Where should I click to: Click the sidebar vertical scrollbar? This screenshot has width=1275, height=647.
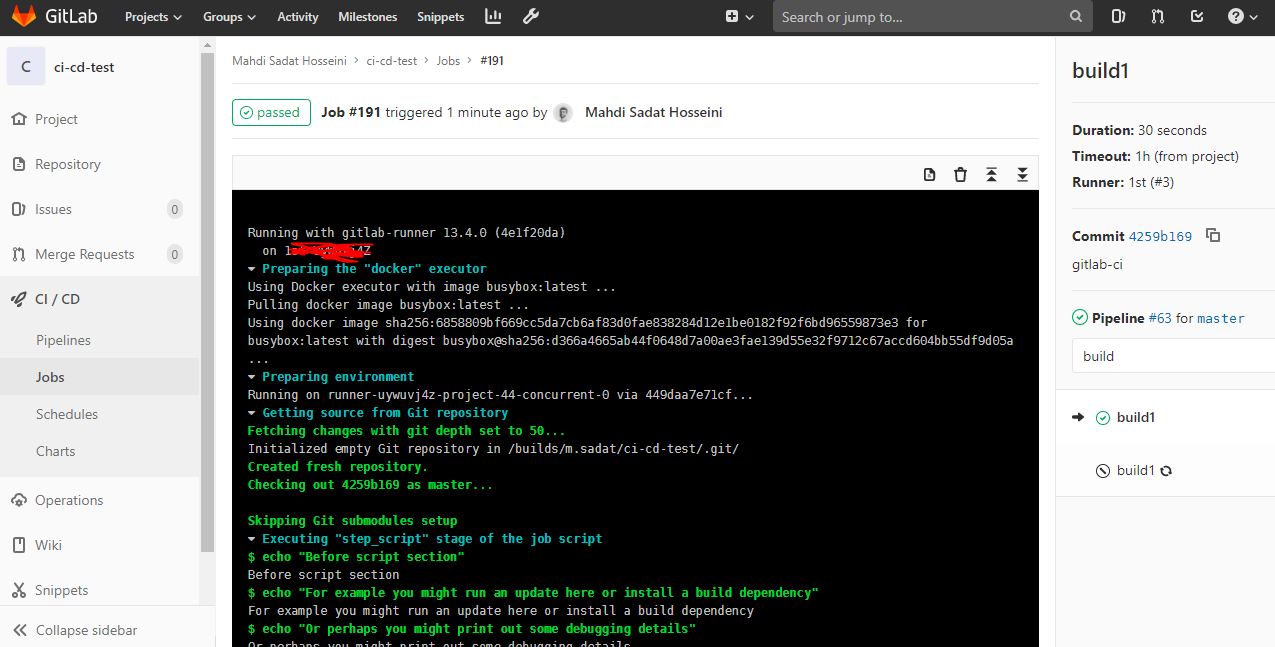point(208,300)
